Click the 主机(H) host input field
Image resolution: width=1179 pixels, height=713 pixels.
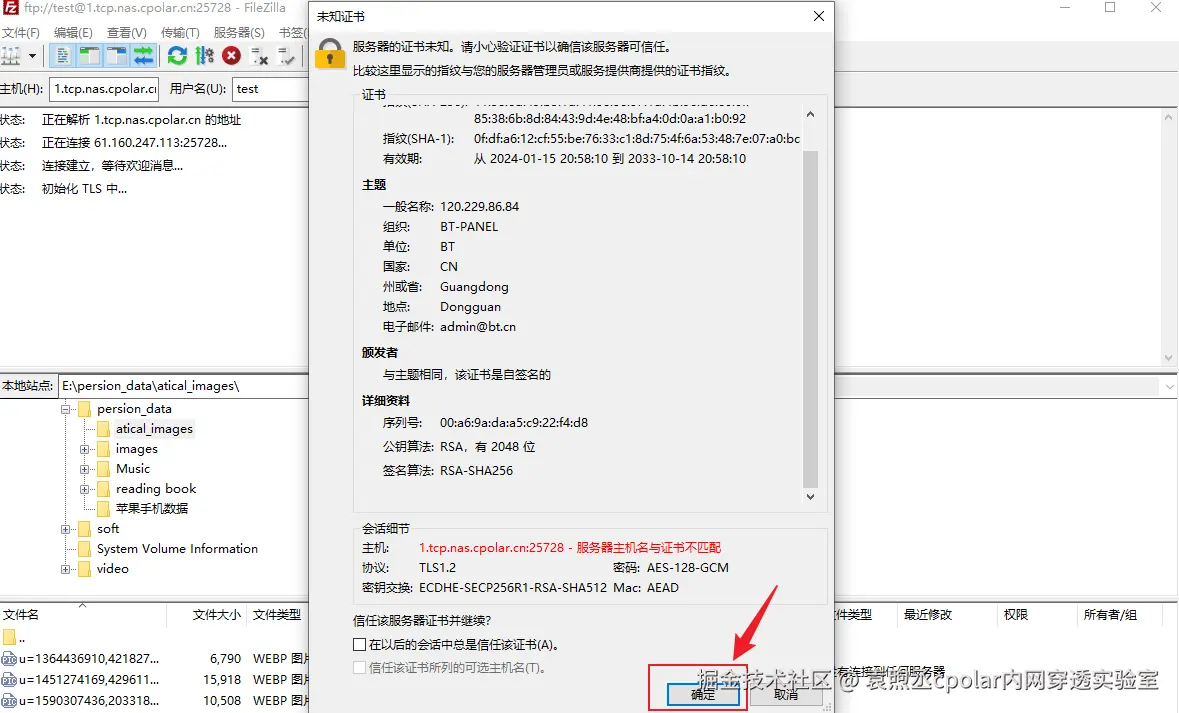(x=104, y=89)
